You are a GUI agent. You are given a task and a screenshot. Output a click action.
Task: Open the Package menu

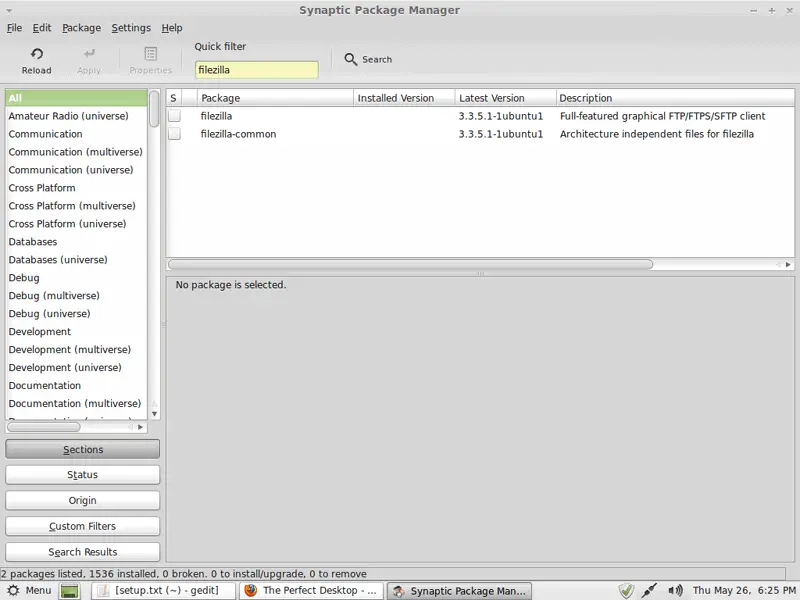[x=82, y=28]
